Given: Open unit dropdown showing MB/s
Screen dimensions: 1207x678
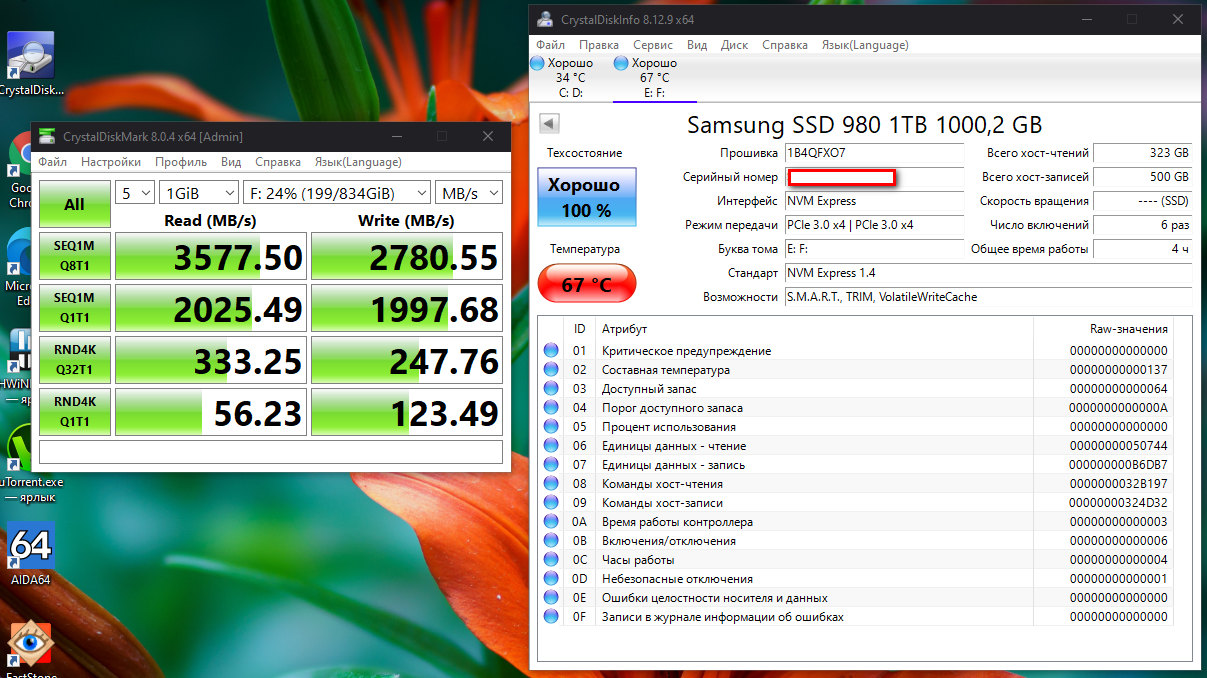Looking at the screenshot, I should (469, 193).
